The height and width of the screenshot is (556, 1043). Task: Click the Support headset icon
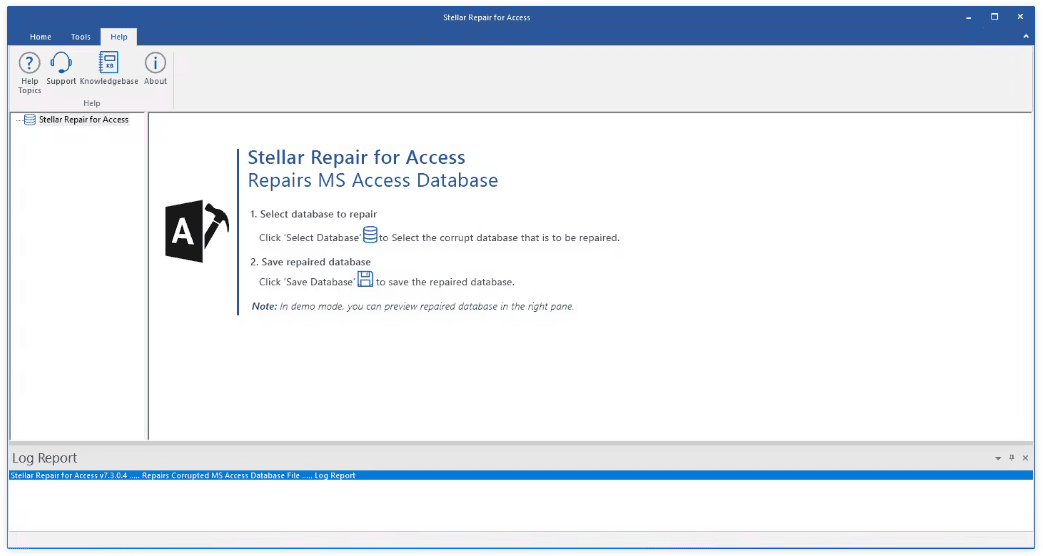pos(61,63)
